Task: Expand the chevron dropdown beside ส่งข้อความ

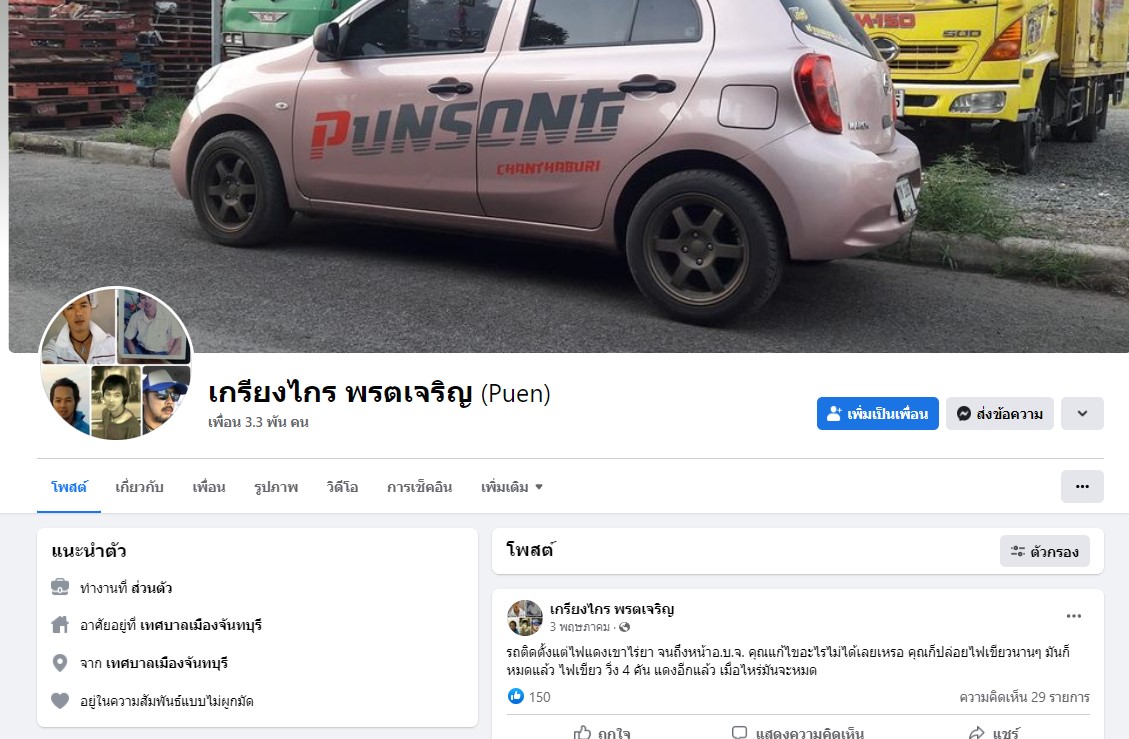Action: pyautogui.click(x=1081, y=413)
